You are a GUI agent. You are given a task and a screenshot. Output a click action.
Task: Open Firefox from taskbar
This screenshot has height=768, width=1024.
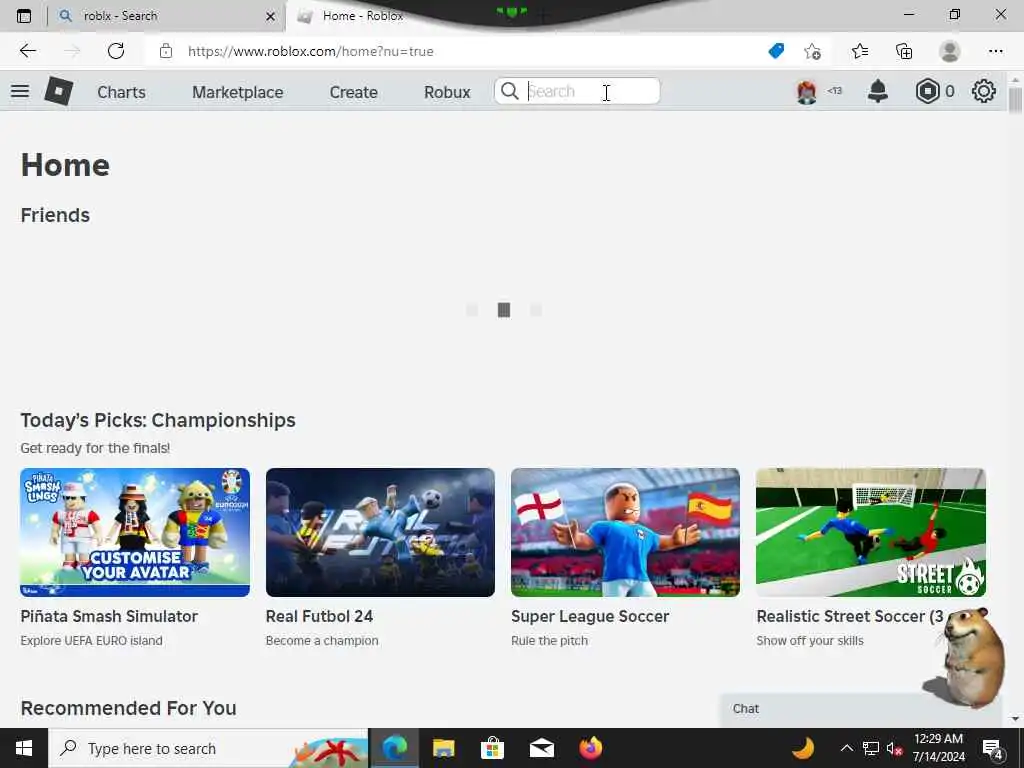click(x=590, y=748)
